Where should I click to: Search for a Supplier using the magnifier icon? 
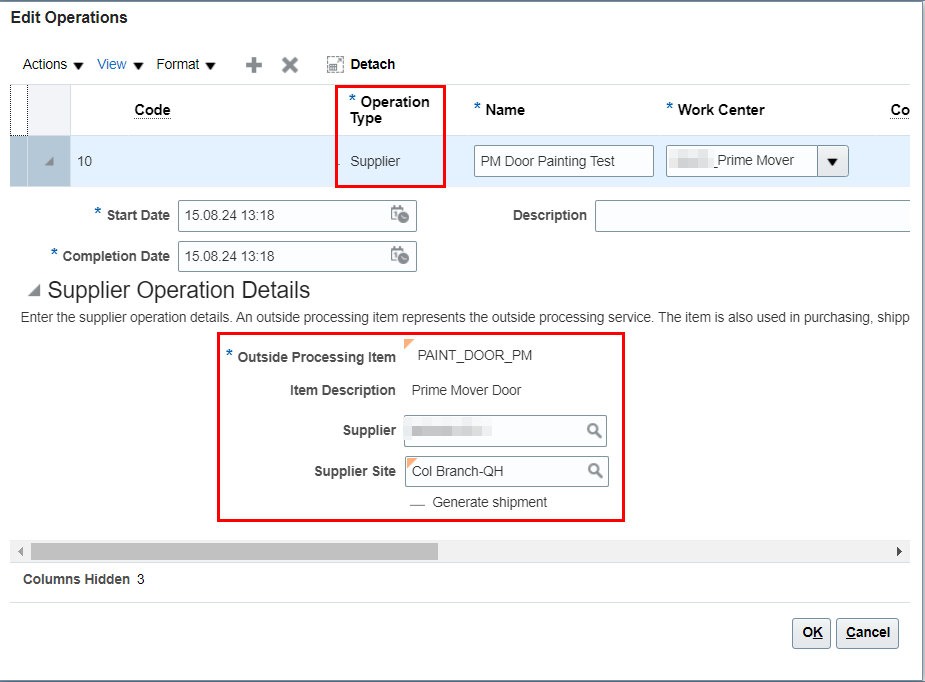[x=595, y=430]
